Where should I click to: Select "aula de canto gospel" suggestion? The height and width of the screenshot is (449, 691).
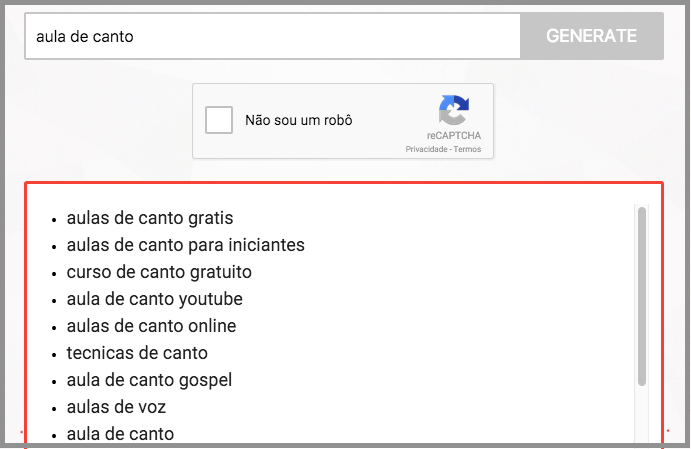click(149, 380)
